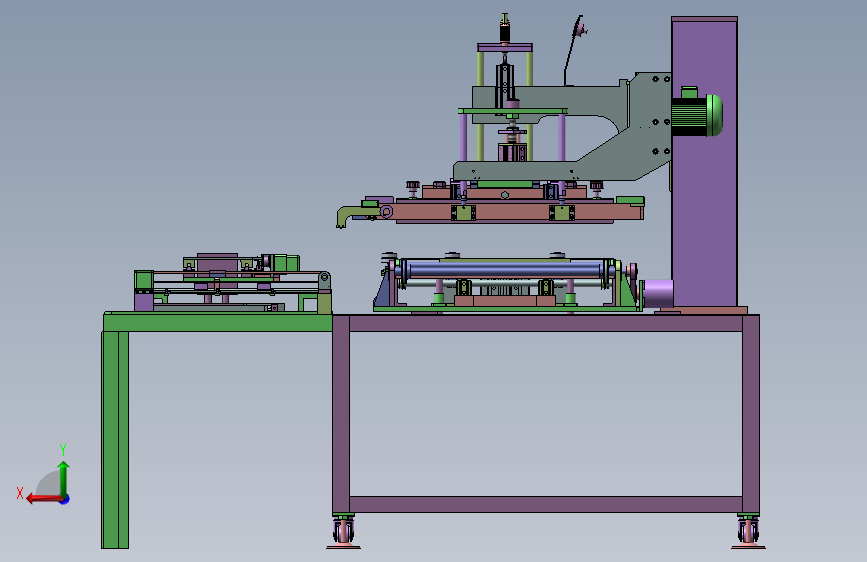Click the red X axis arrow of triad
This screenshot has height=562, width=867.
pos(43,499)
